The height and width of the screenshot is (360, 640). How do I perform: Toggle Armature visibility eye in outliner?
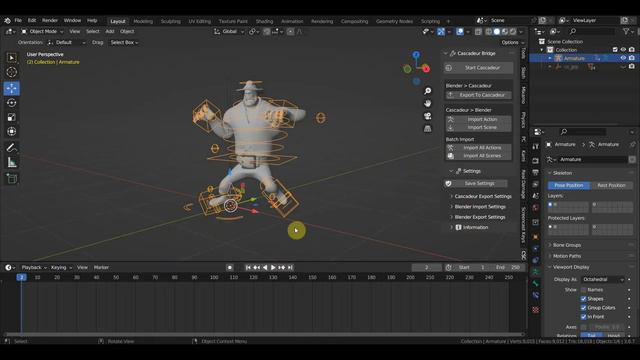point(623,58)
